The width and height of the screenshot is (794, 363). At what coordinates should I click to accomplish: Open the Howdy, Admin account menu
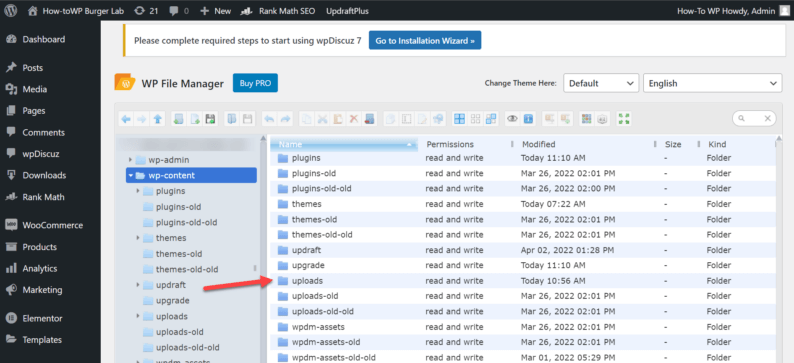[733, 11]
